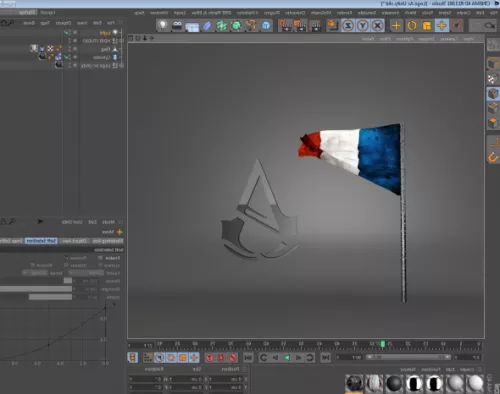Open the Objects menu in object manager

coord(63,23)
